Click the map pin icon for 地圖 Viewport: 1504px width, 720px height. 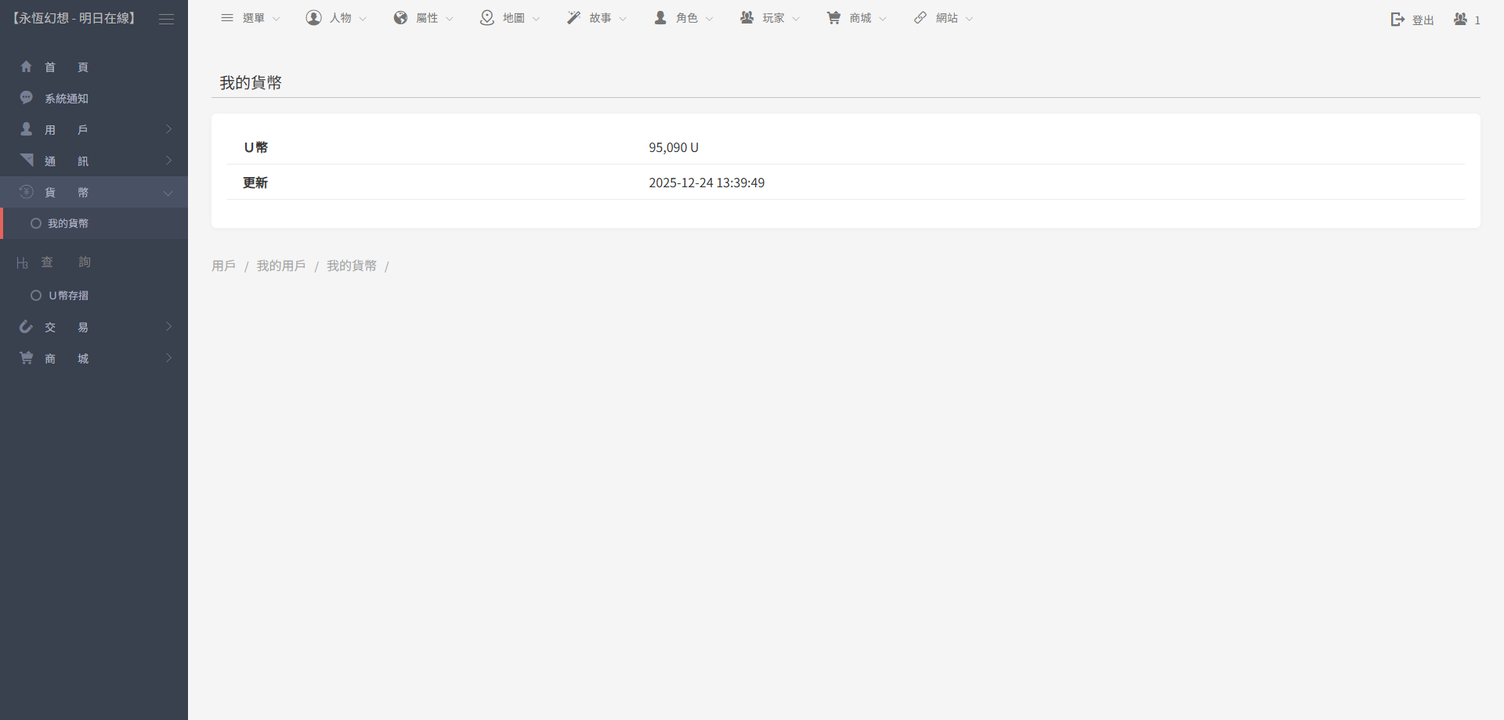487,18
